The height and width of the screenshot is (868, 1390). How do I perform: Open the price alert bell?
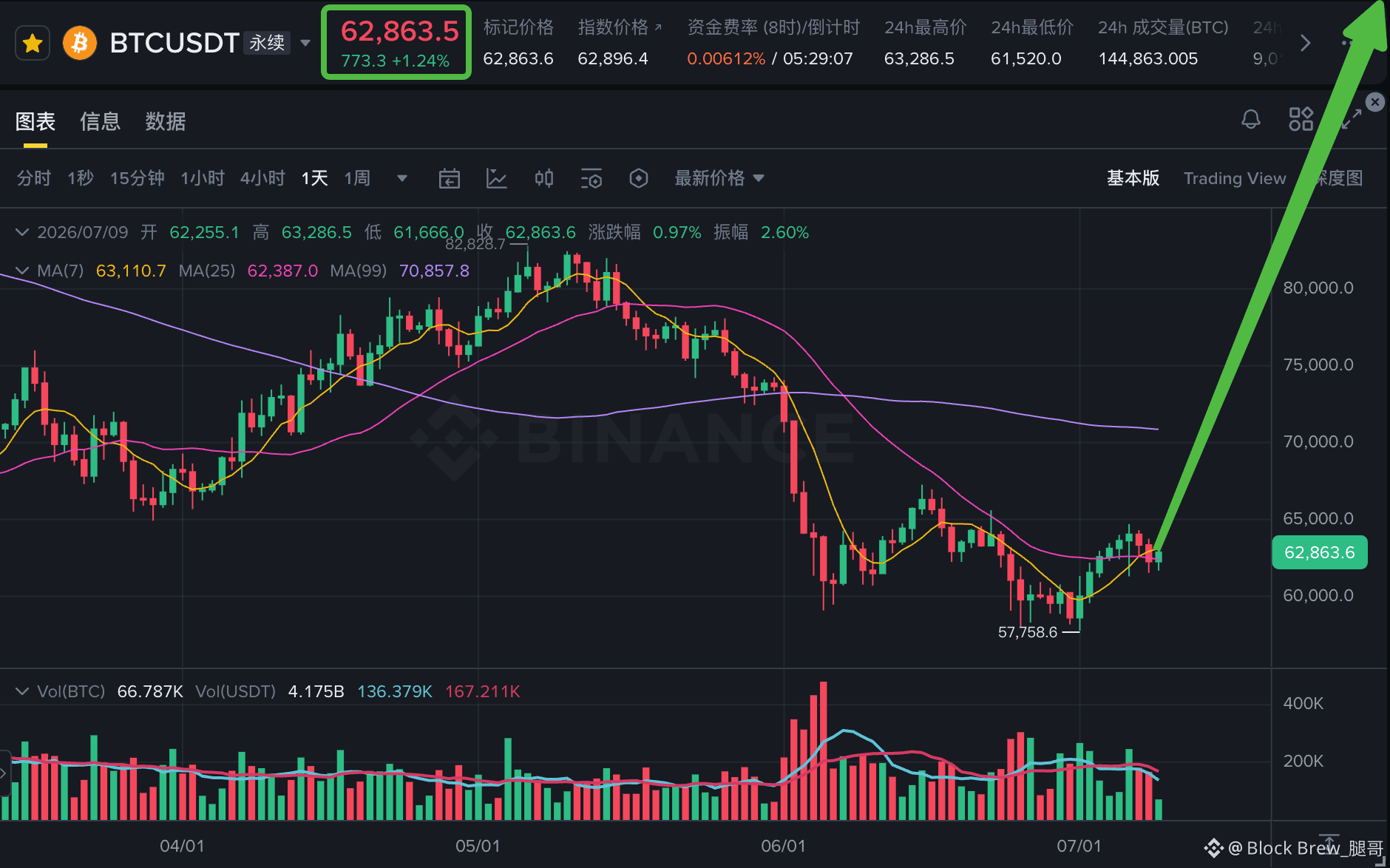click(x=1251, y=119)
